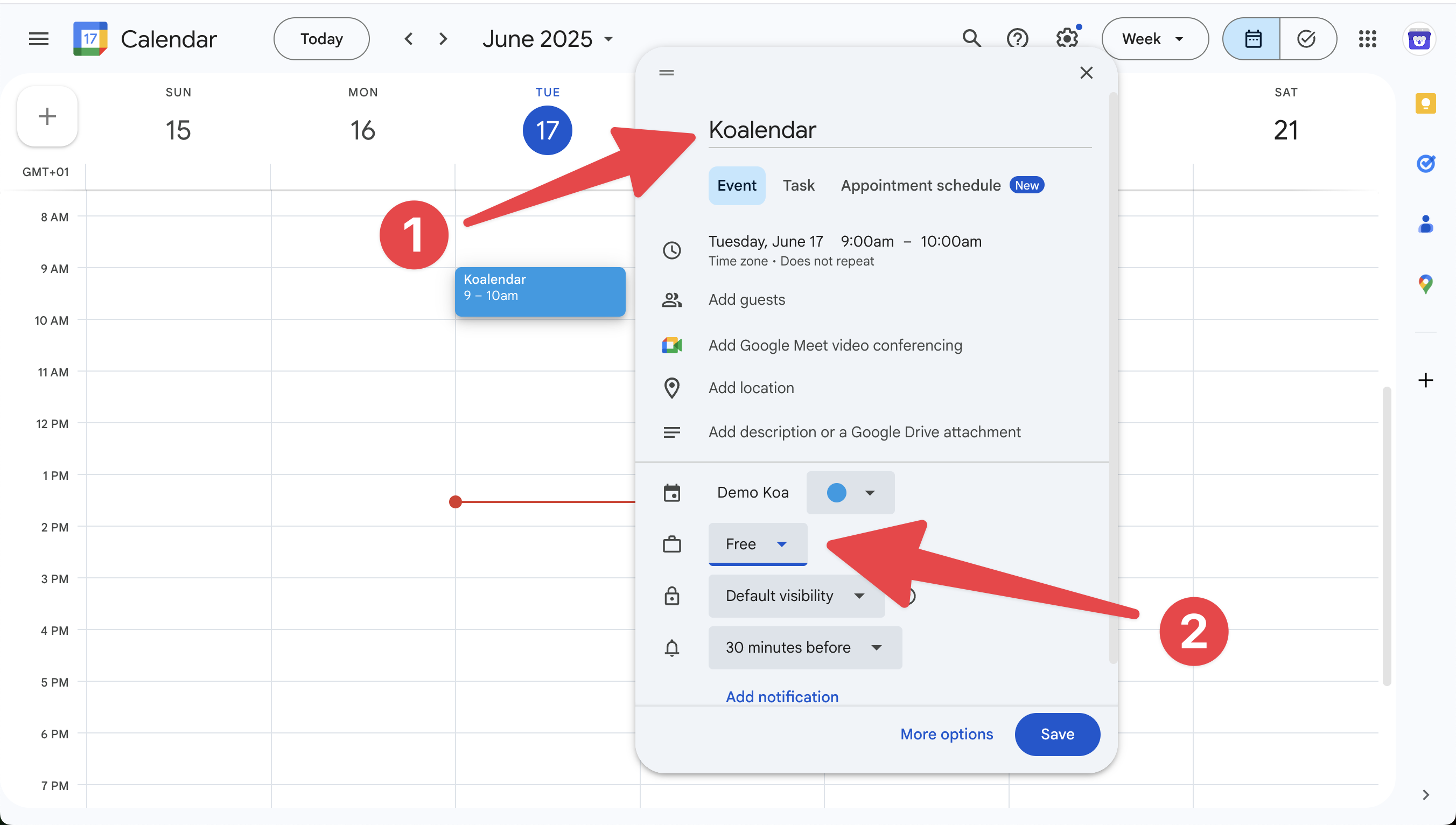Open the event color dropdown
Image resolution: width=1456 pixels, height=825 pixels.
[850, 492]
